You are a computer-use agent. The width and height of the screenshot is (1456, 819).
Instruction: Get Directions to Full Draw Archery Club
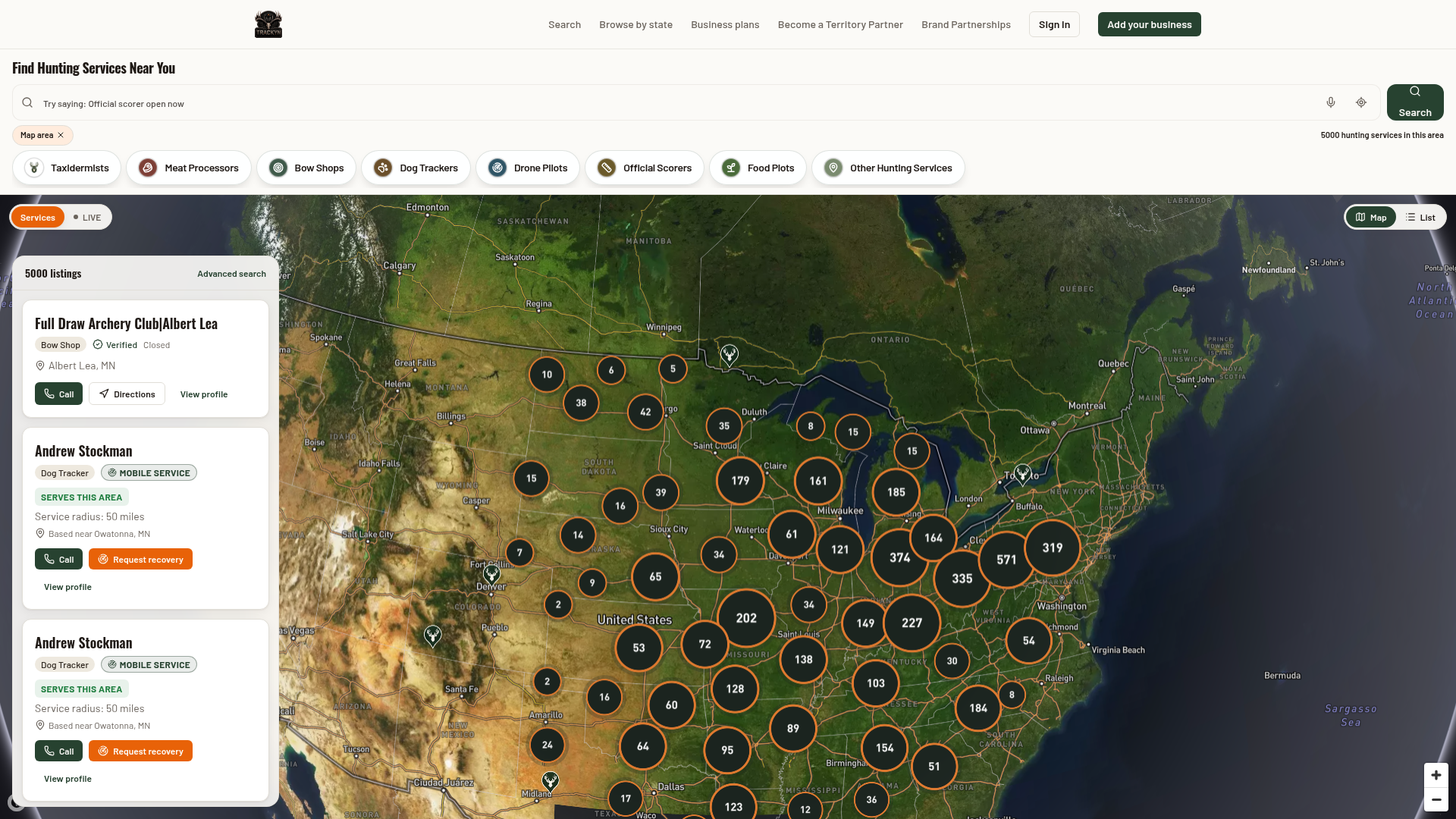pyautogui.click(x=127, y=394)
